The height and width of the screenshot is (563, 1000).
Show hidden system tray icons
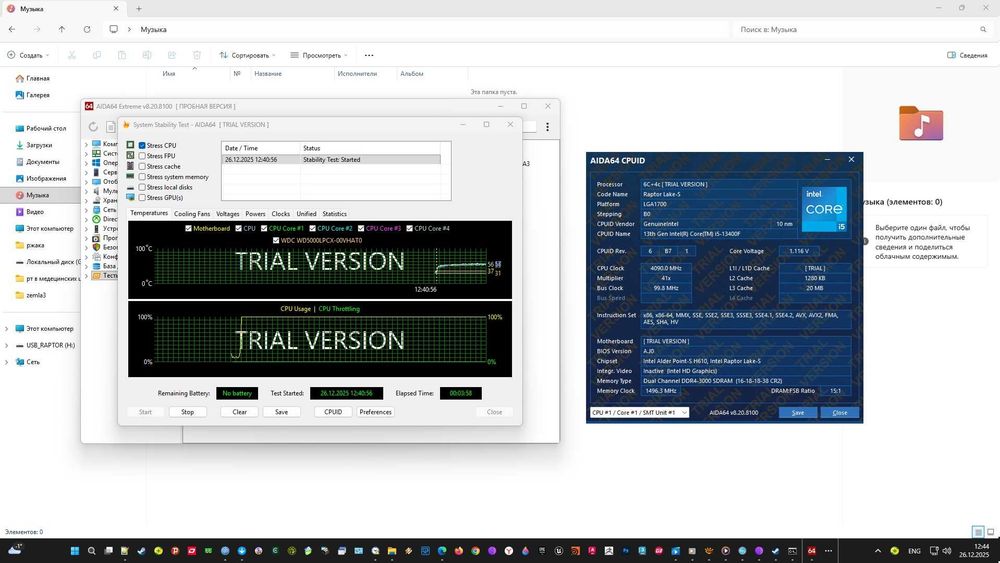[x=878, y=551]
